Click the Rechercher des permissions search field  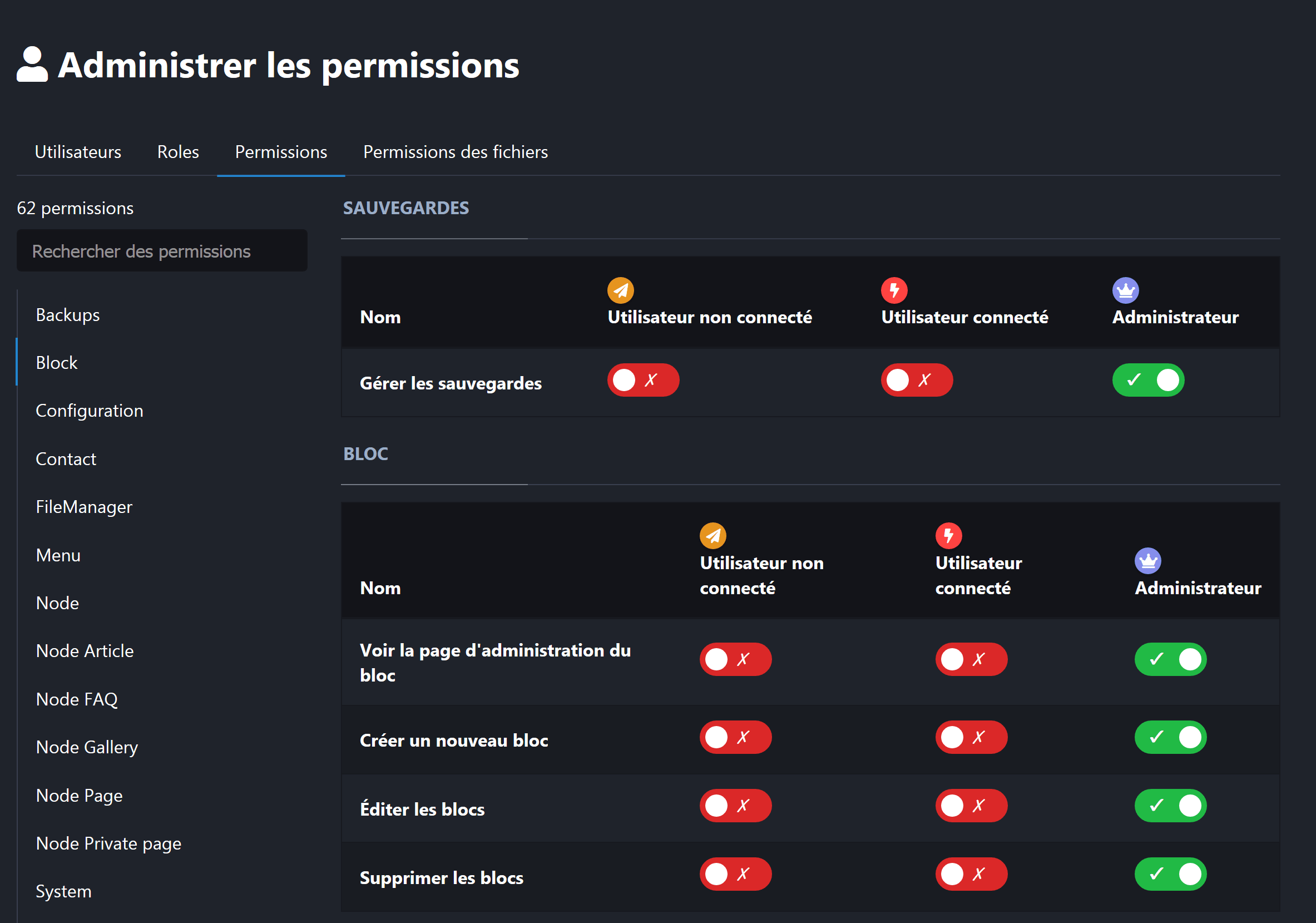coord(162,250)
